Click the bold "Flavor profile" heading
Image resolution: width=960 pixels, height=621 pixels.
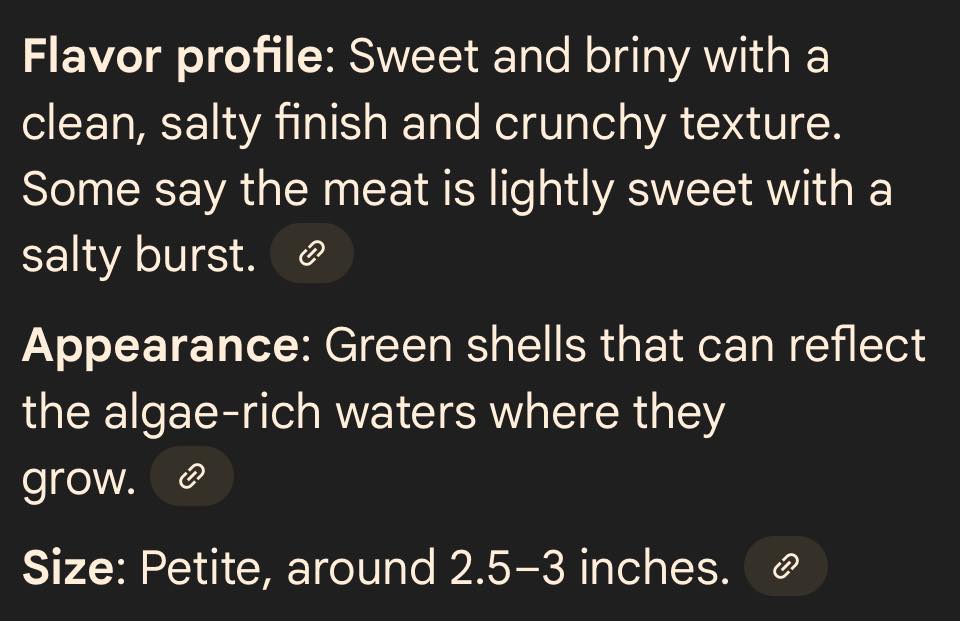click(x=173, y=58)
